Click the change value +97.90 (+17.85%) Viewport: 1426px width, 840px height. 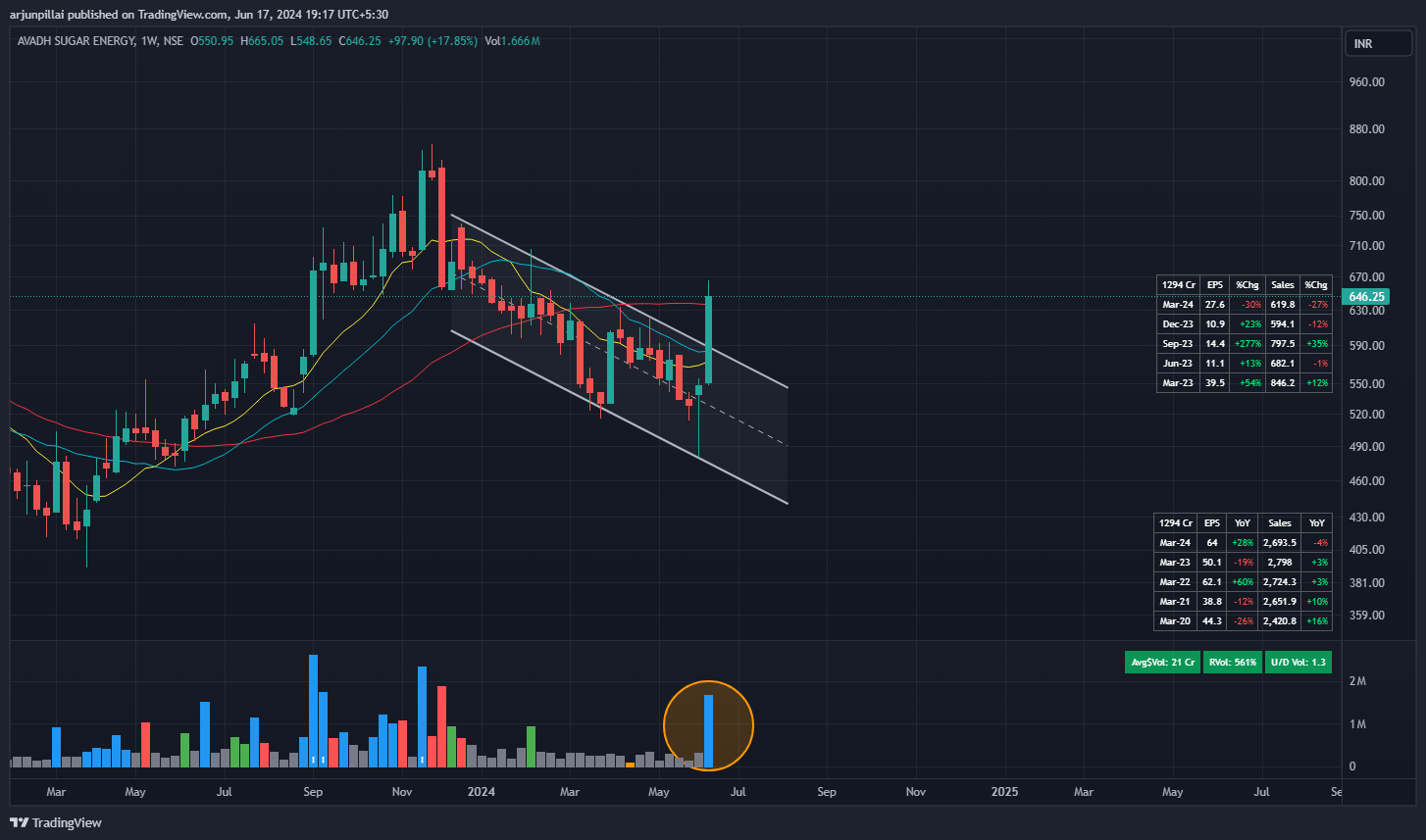tap(432, 41)
